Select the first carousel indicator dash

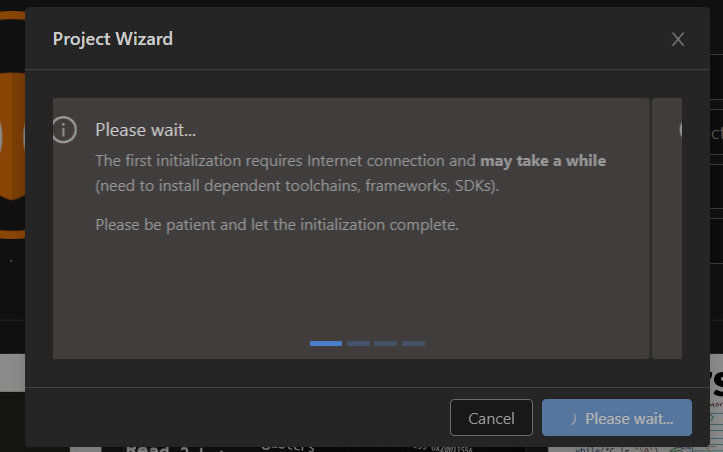click(326, 343)
